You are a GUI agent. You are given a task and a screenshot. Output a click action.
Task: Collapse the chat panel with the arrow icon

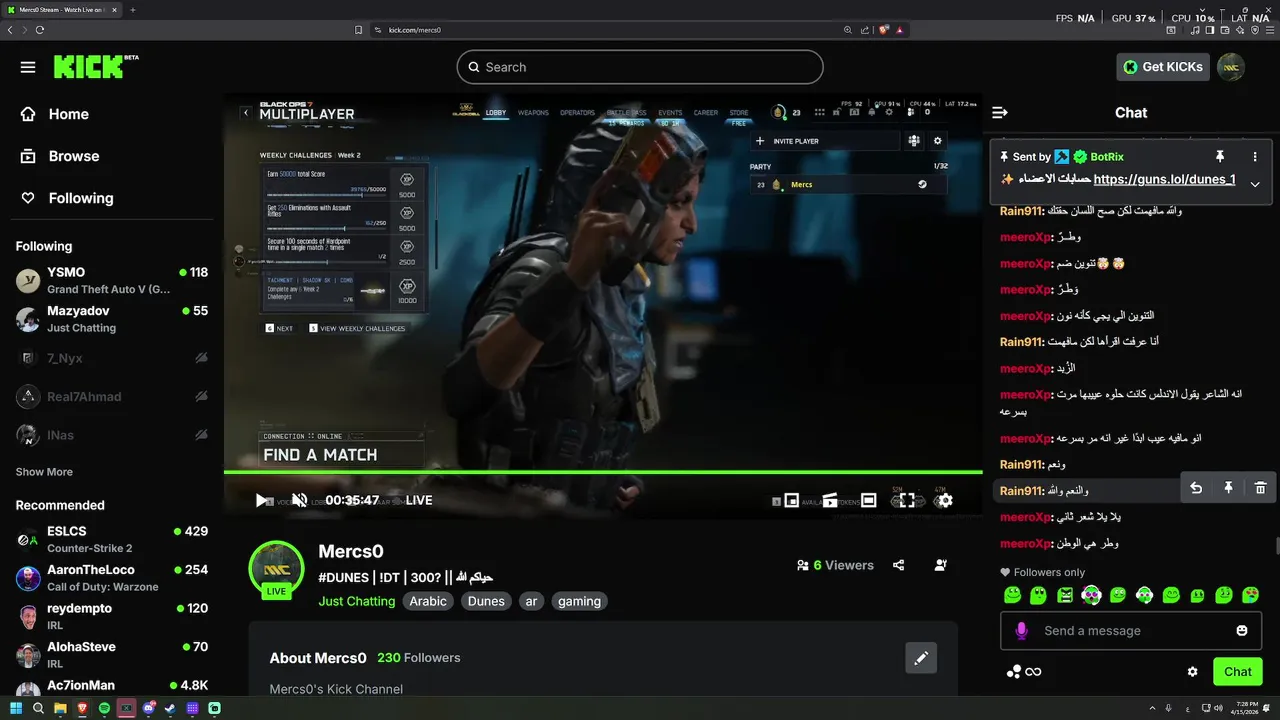[999, 113]
